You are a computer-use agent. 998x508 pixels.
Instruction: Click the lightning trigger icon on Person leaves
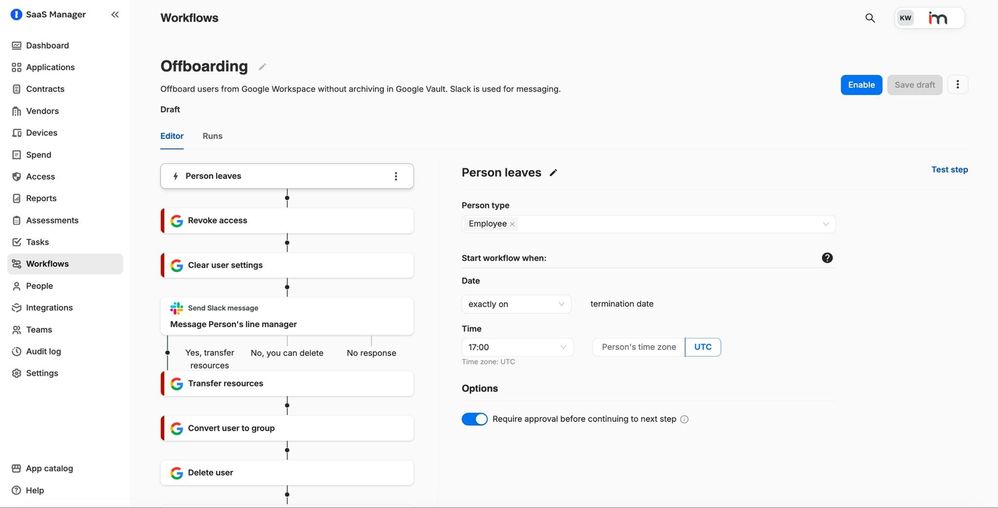point(176,176)
